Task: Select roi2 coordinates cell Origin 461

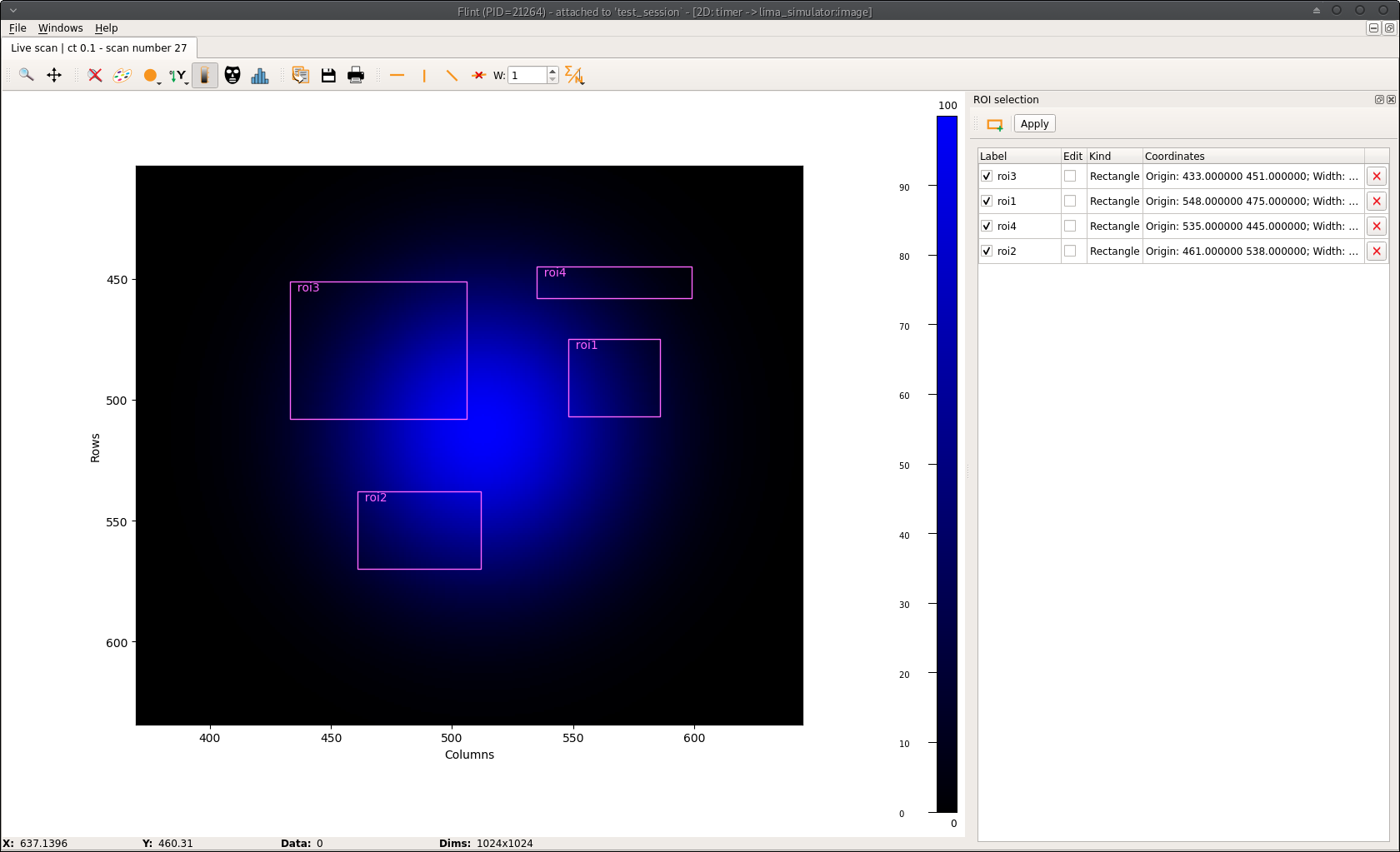Action: pyautogui.click(x=1253, y=251)
